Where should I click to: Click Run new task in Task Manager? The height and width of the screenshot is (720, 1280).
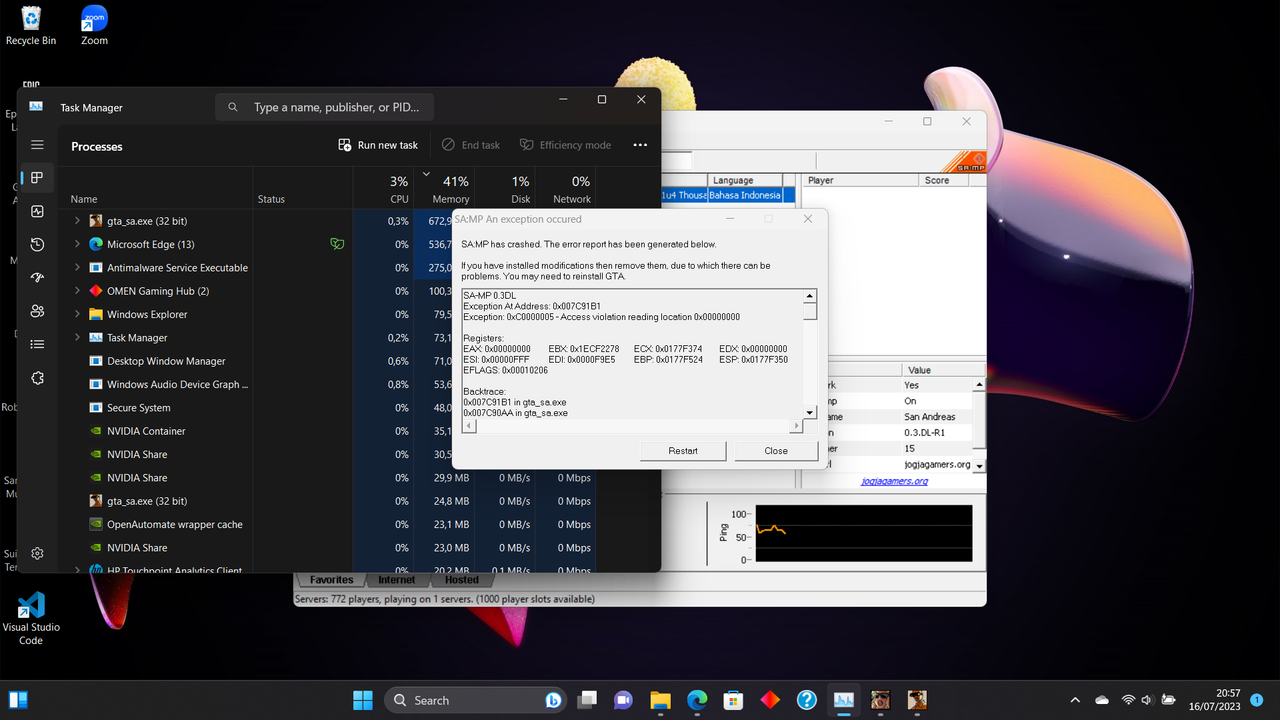coord(378,145)
